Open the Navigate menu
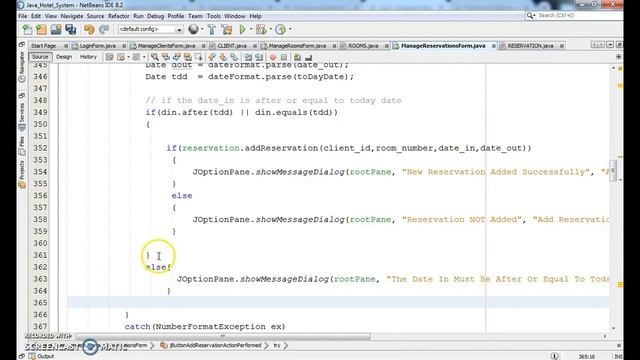Image resolution: width=640 pixels, height=360 pixels. click(72, 16)
